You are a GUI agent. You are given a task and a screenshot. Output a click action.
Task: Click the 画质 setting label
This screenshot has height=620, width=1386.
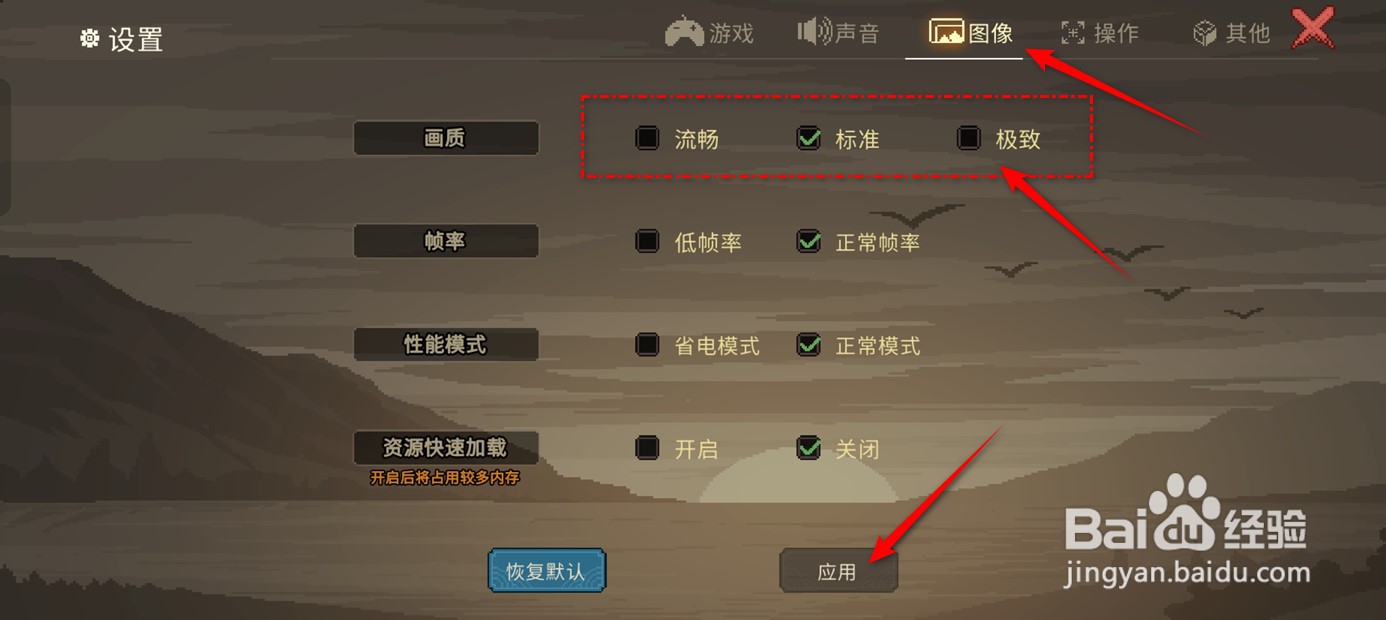click(x=446, y=138)
